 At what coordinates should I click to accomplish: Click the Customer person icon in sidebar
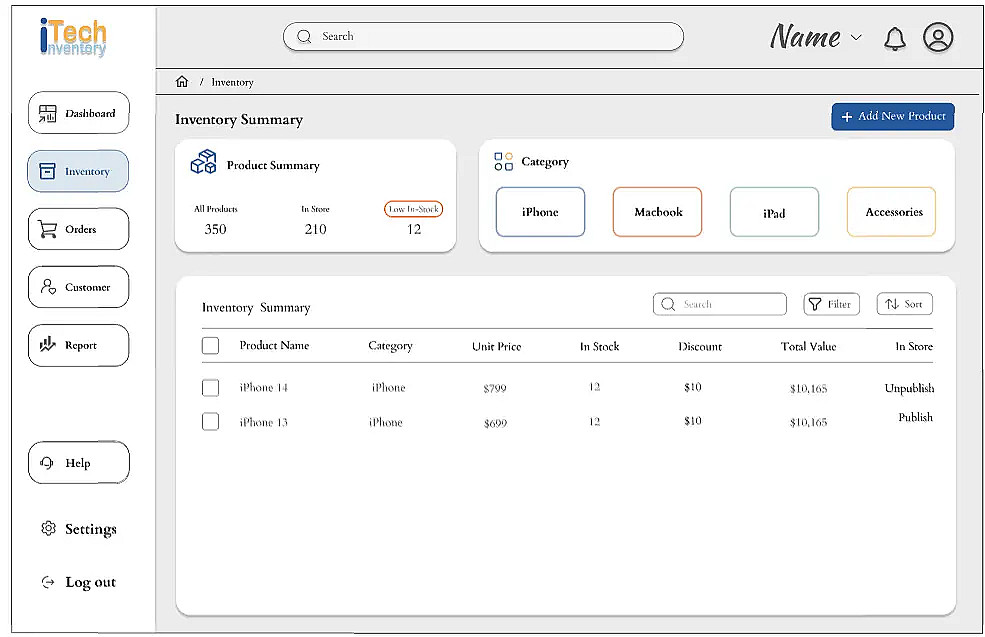48,287
